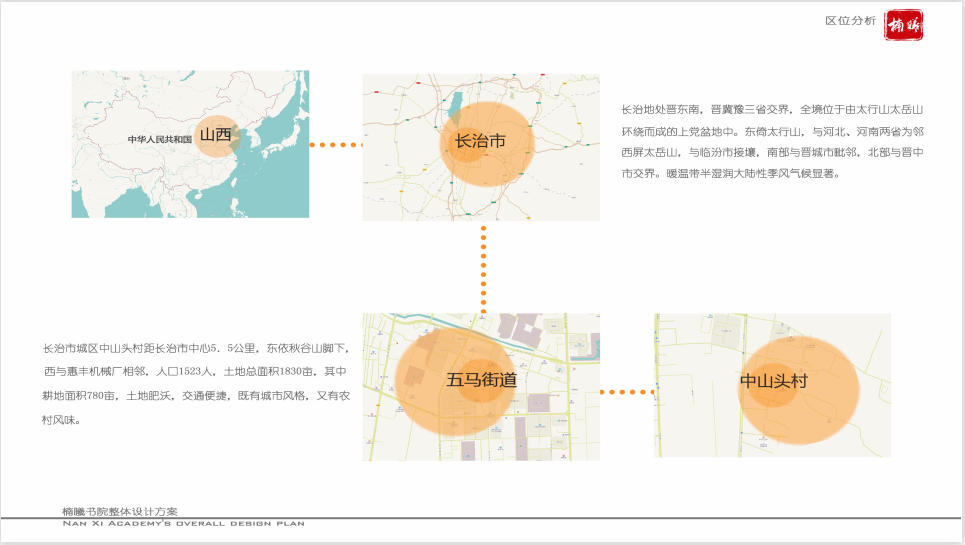This screenshot has width=965, height=545.
Task: Select vertical dotted connector below 长治市 map
Action: 484,266
